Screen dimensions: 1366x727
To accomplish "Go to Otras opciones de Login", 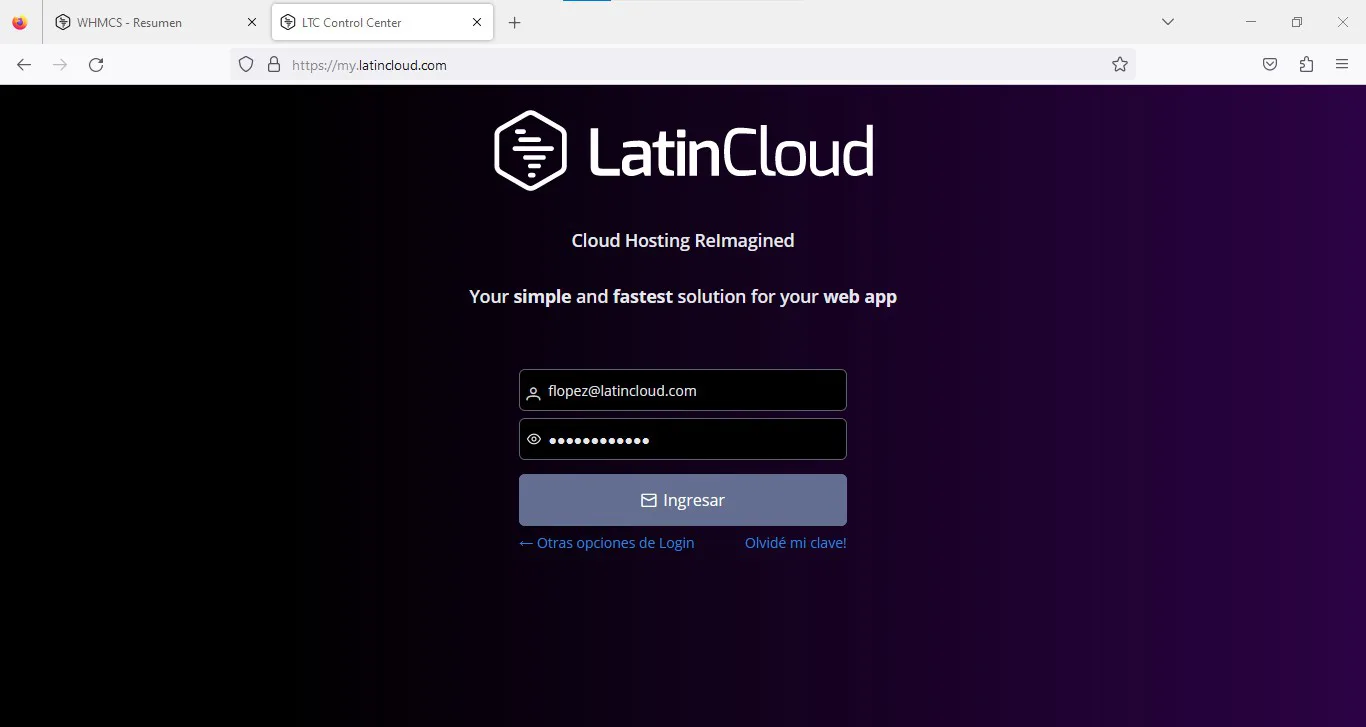I will point(607,543).
